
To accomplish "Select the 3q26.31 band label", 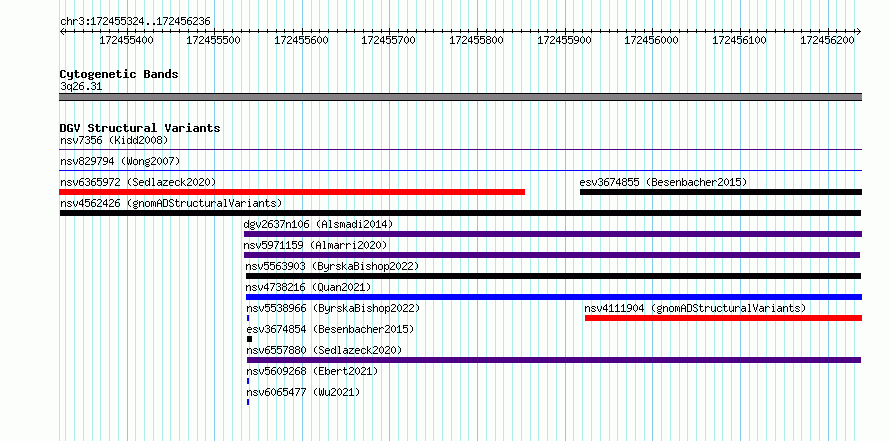I will (81, 86).
